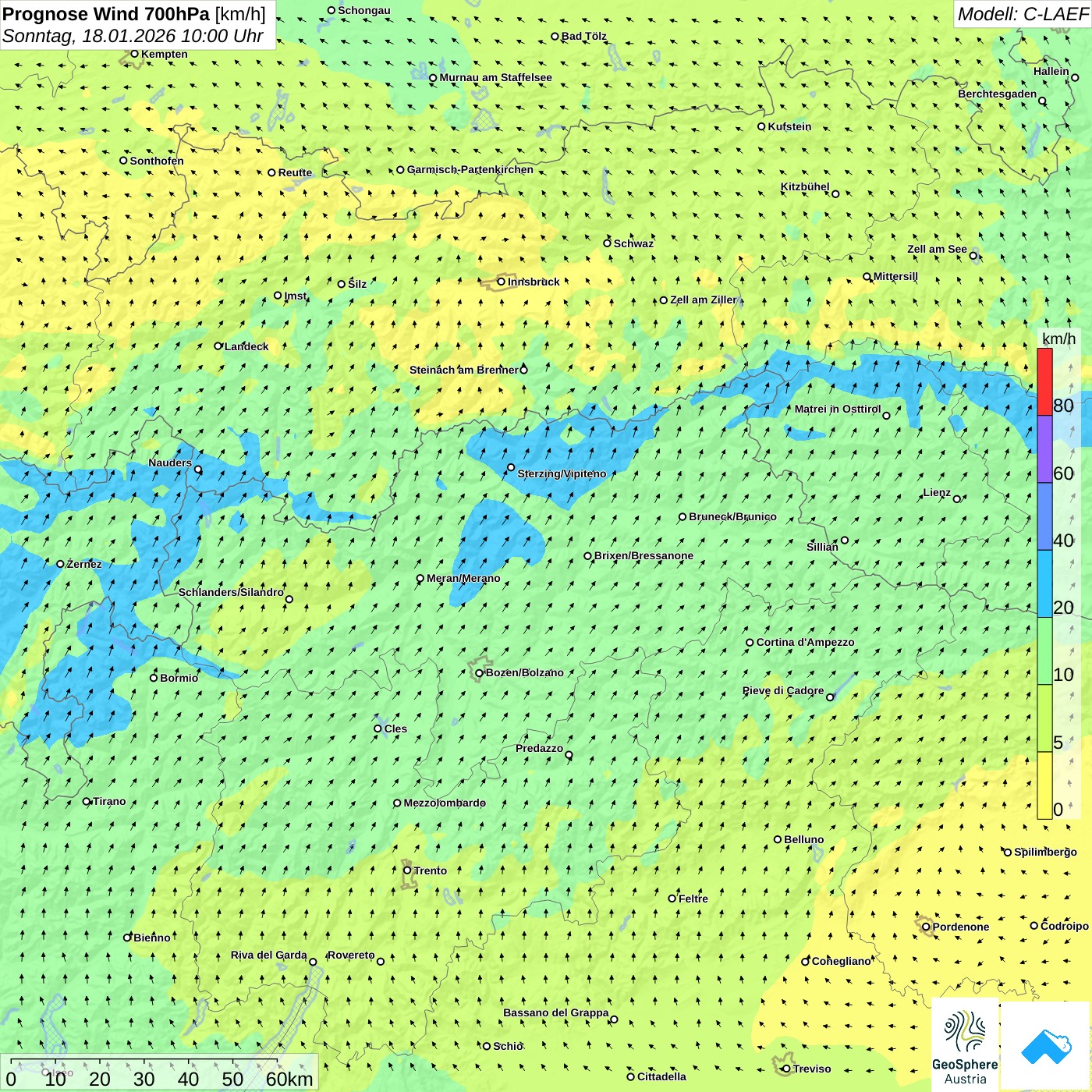1092x1092 pixels.
Task: Click the "Prognose Wind 700hPa" title
Action: (x=106, y=13)
